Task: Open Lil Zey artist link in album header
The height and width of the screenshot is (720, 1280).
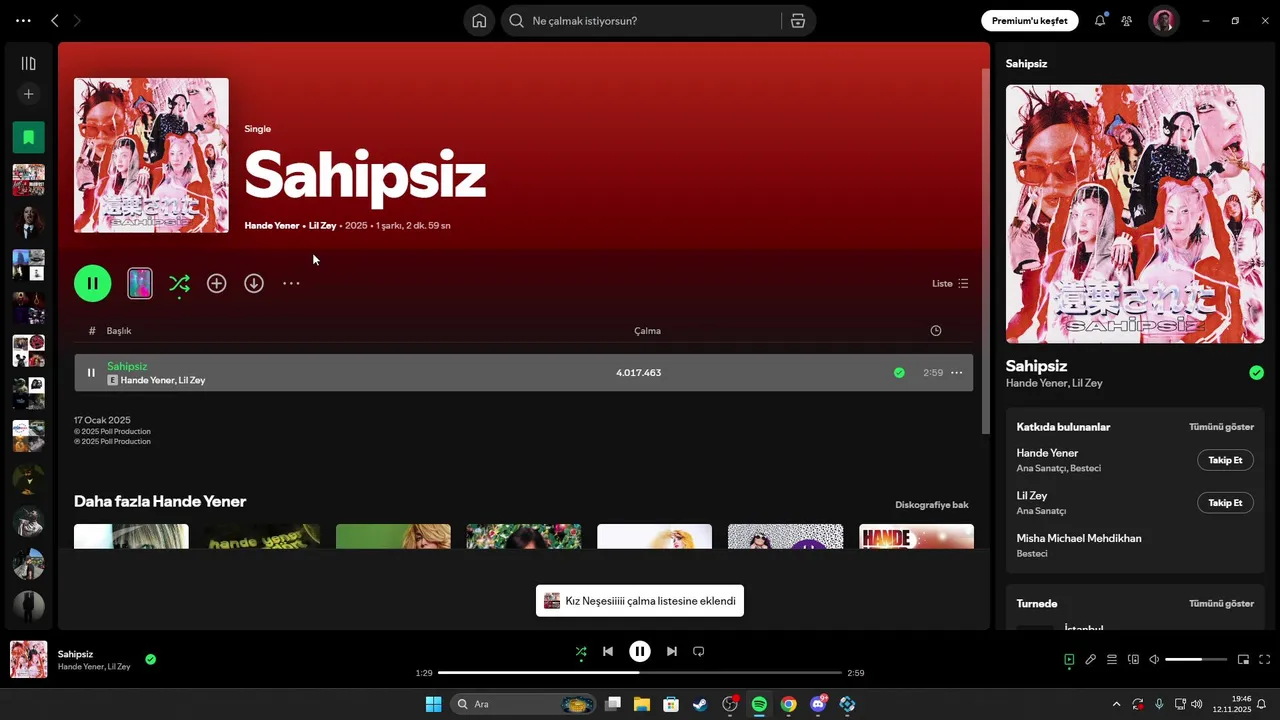Action: [x=322, y=226]
